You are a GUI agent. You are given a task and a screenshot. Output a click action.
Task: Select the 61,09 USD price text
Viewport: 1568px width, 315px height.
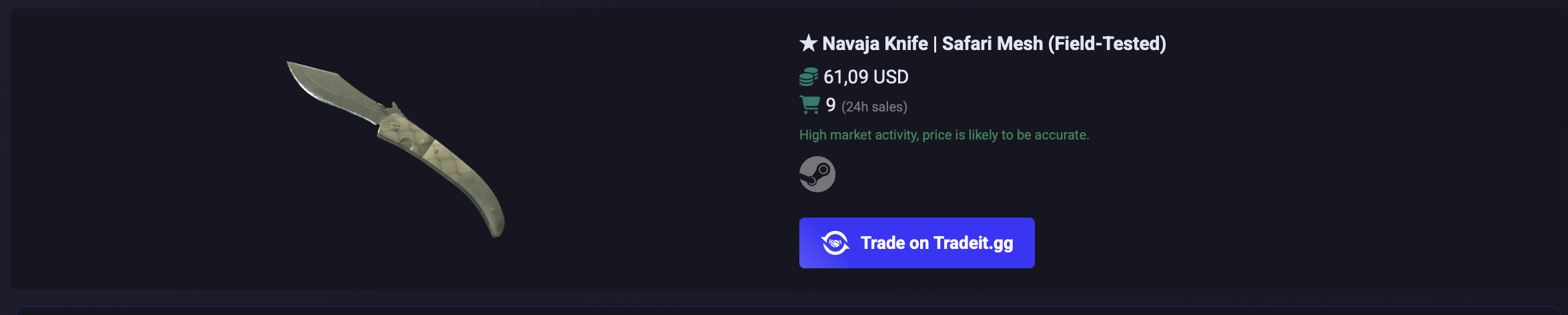point(865,77)
